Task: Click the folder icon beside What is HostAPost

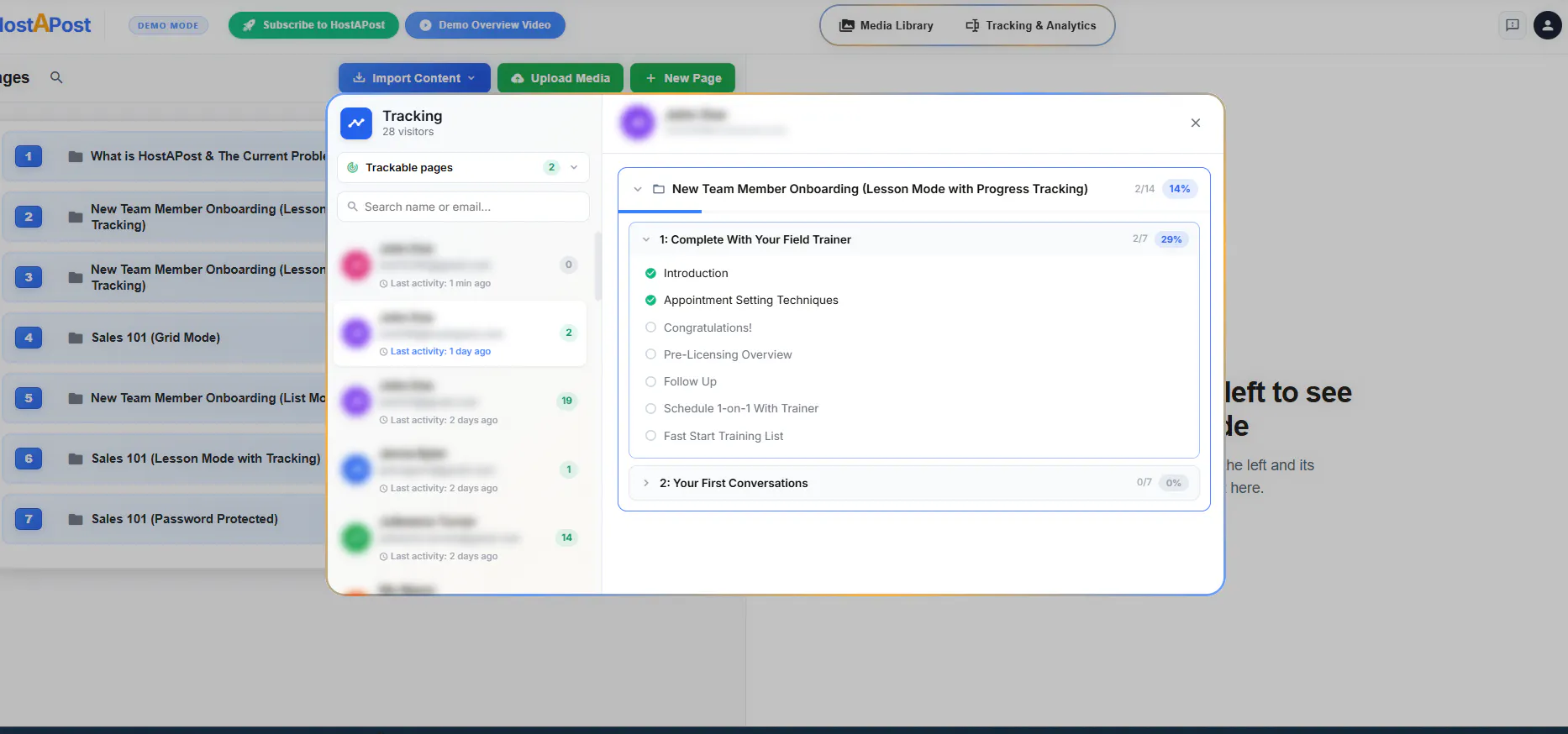Action: coord(76,156)
